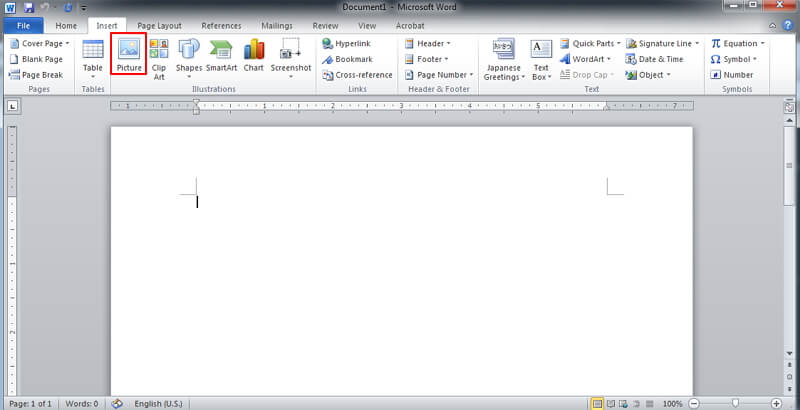800x410 pixels.
Task: Insert a Cross-reference
Action: [x=357, y=75]
